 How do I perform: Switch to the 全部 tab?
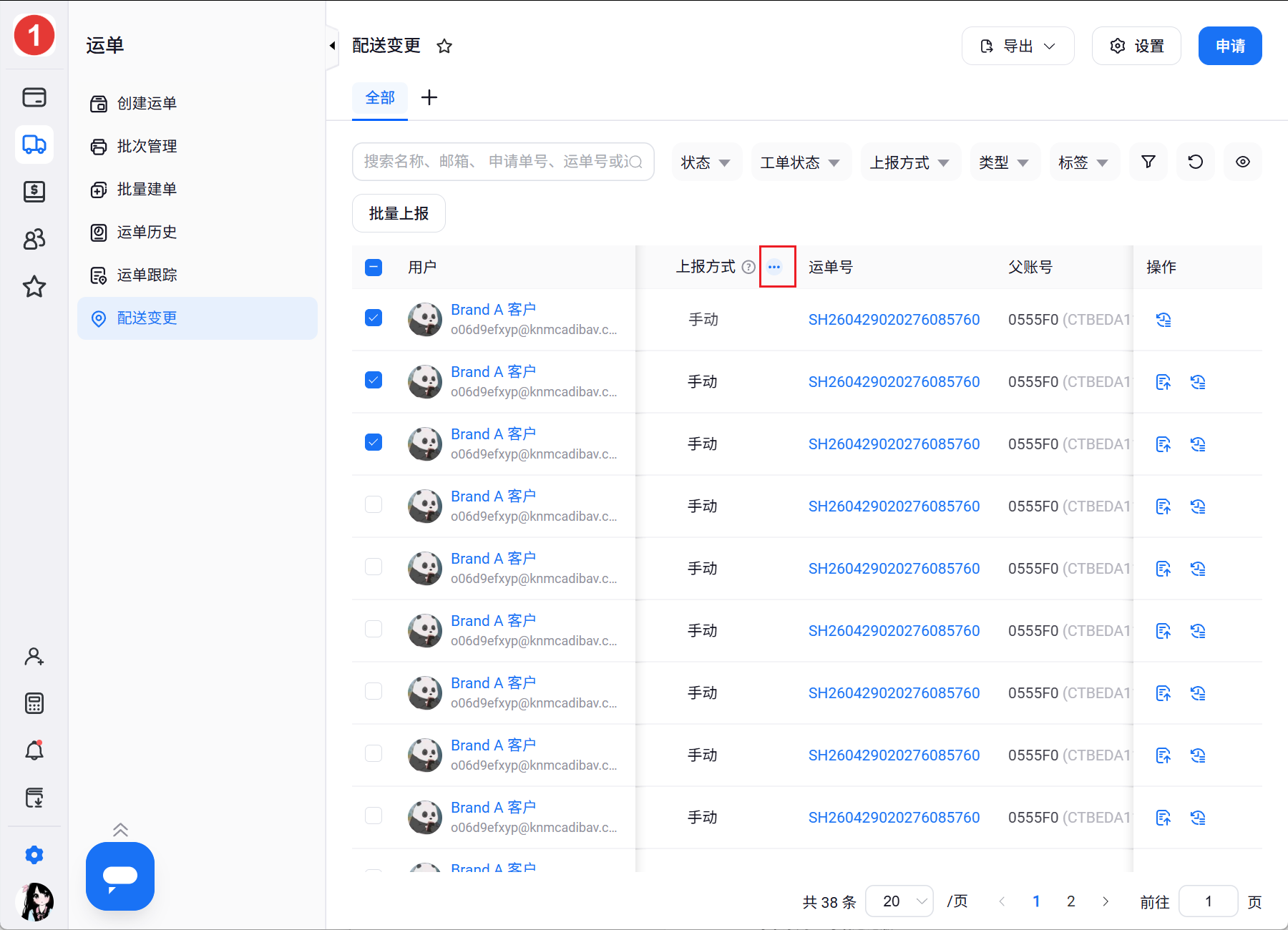(x=380, y=99)
